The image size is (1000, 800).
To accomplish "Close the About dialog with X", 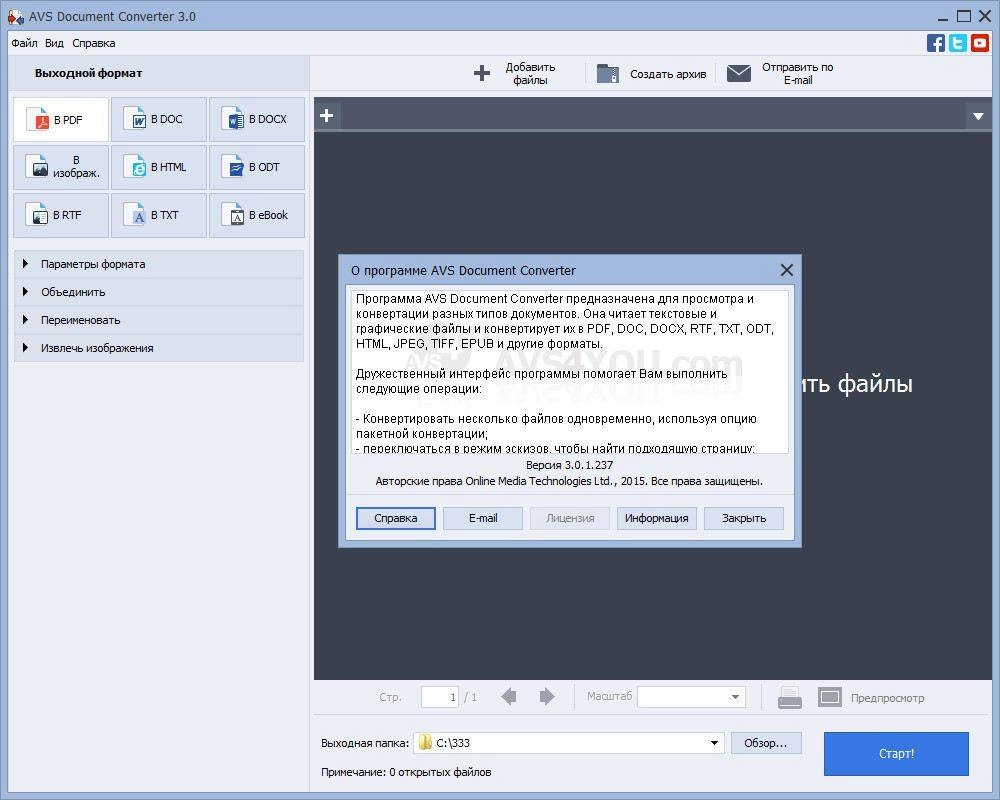I will pos(787,270).
